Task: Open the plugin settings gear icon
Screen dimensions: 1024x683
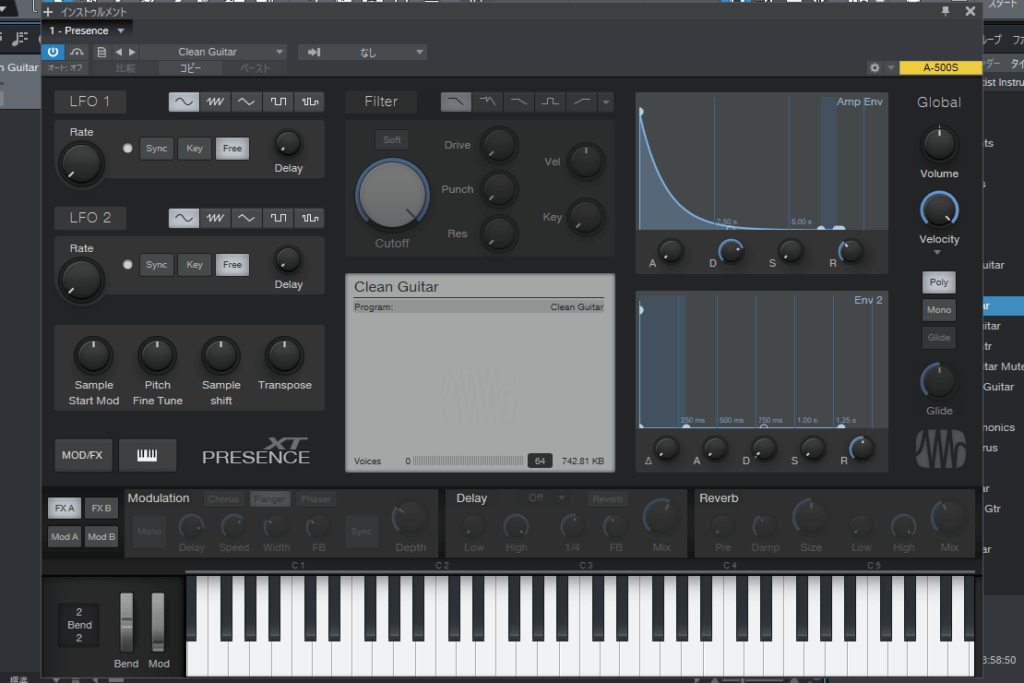Action: click(x=874, y=68)
